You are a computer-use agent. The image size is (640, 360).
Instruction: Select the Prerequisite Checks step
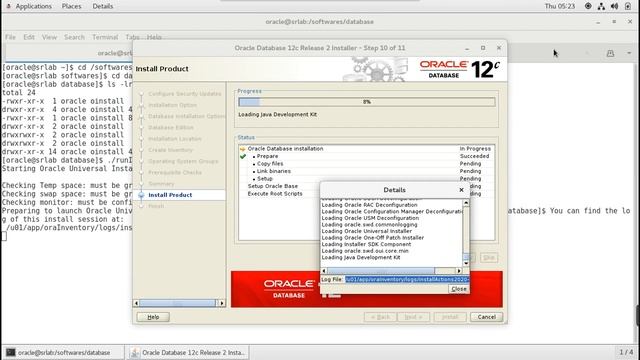pyautogui.click(x=175, y=172)
